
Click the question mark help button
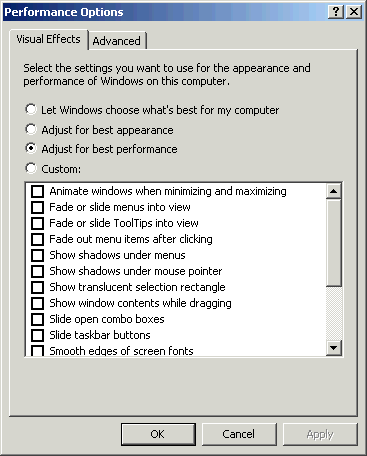pos(336,12)
